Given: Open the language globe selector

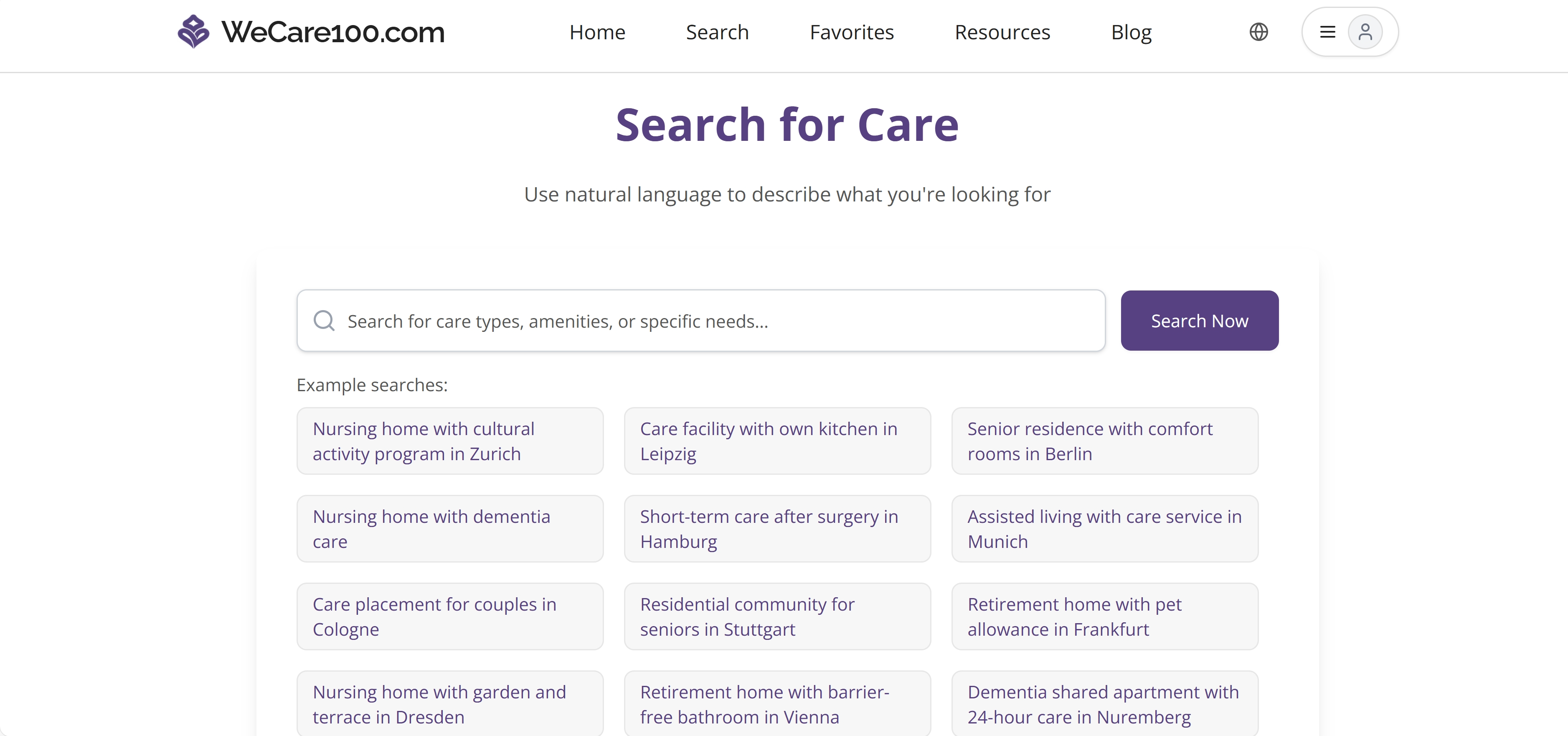Looking at the screenshot, I should coord(1259,32).
